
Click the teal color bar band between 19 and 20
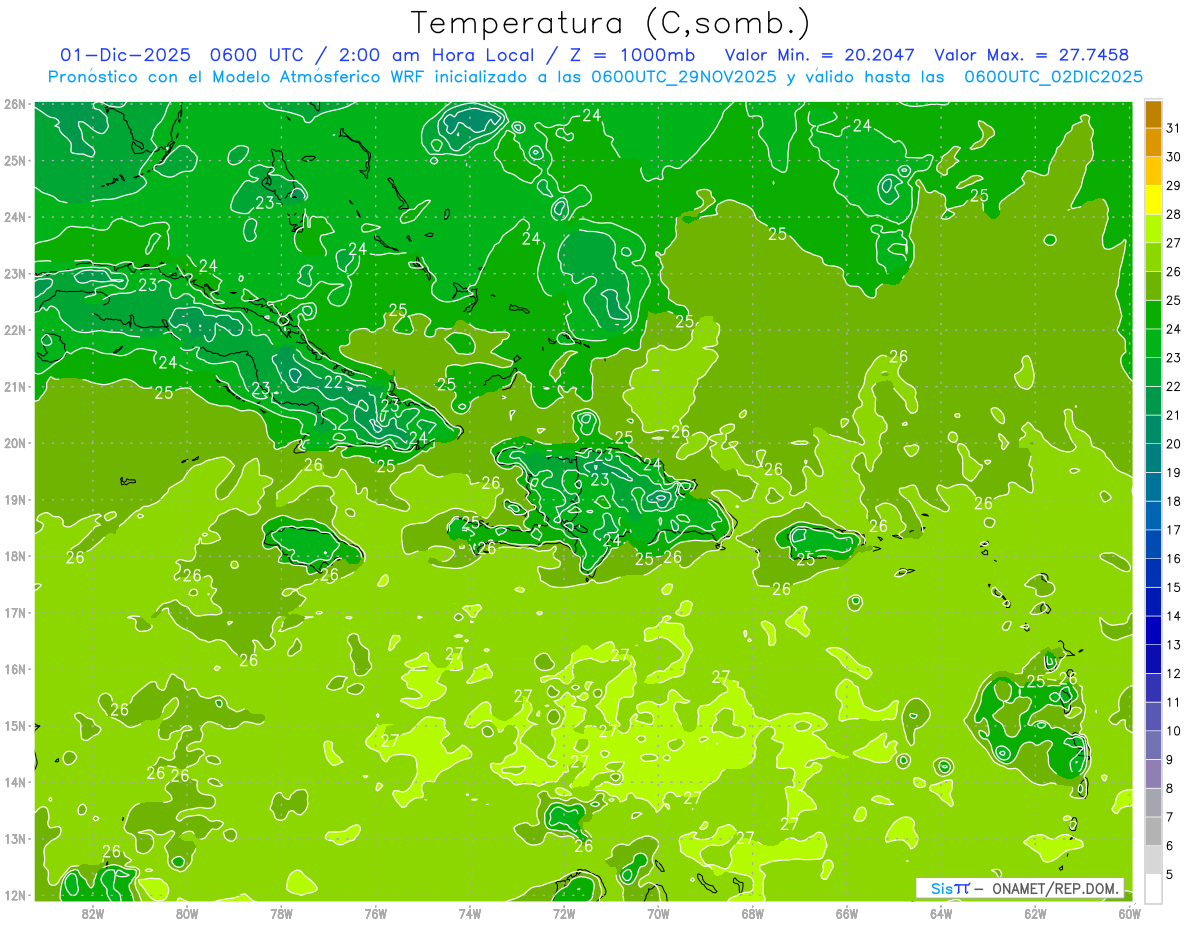(x=1153, y=458)
